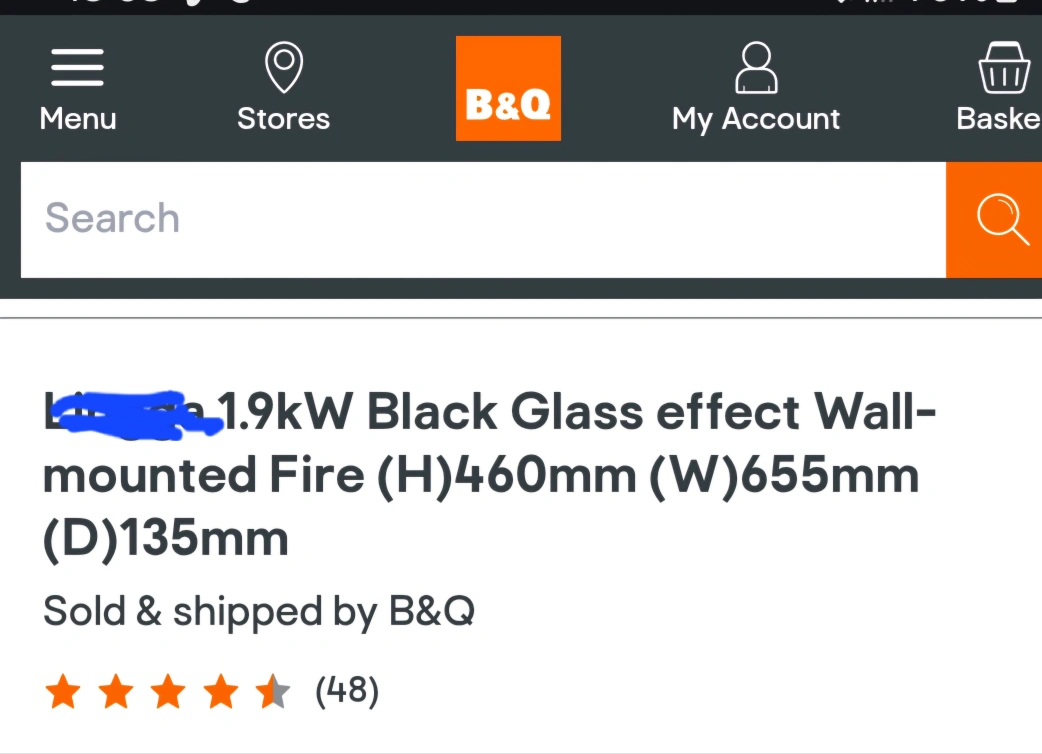Click the second orange rating star
This screenshot has width=1042, height=754.
tap(116, 691)
